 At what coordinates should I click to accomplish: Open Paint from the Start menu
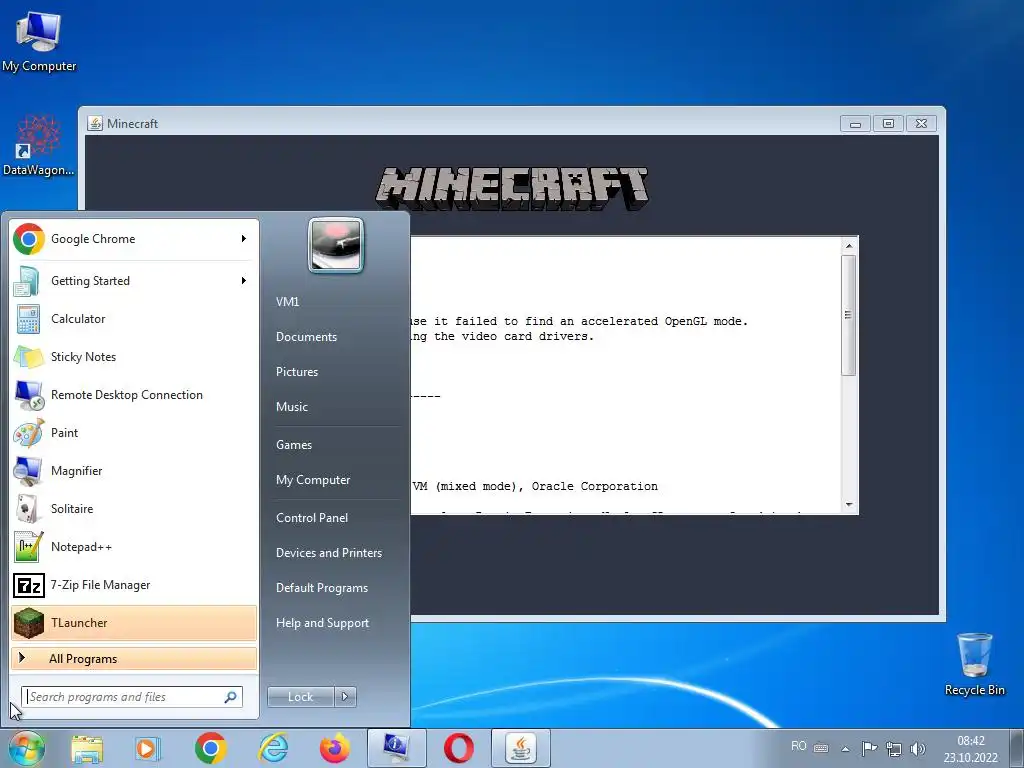(x=134, y=433)
